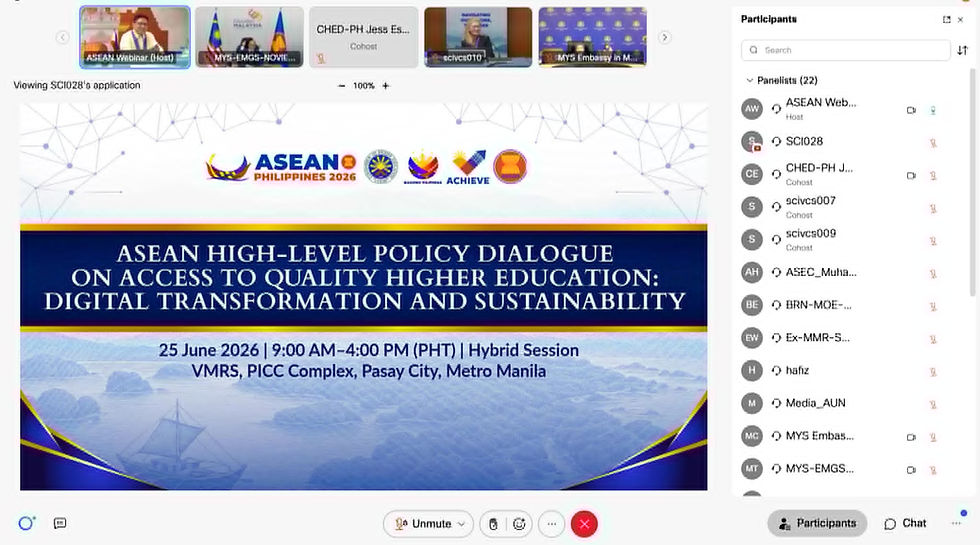The image size is (980, 545).
Task: Click the shared ASEAN Policy Dialogue slide
Action: point(364,296)
